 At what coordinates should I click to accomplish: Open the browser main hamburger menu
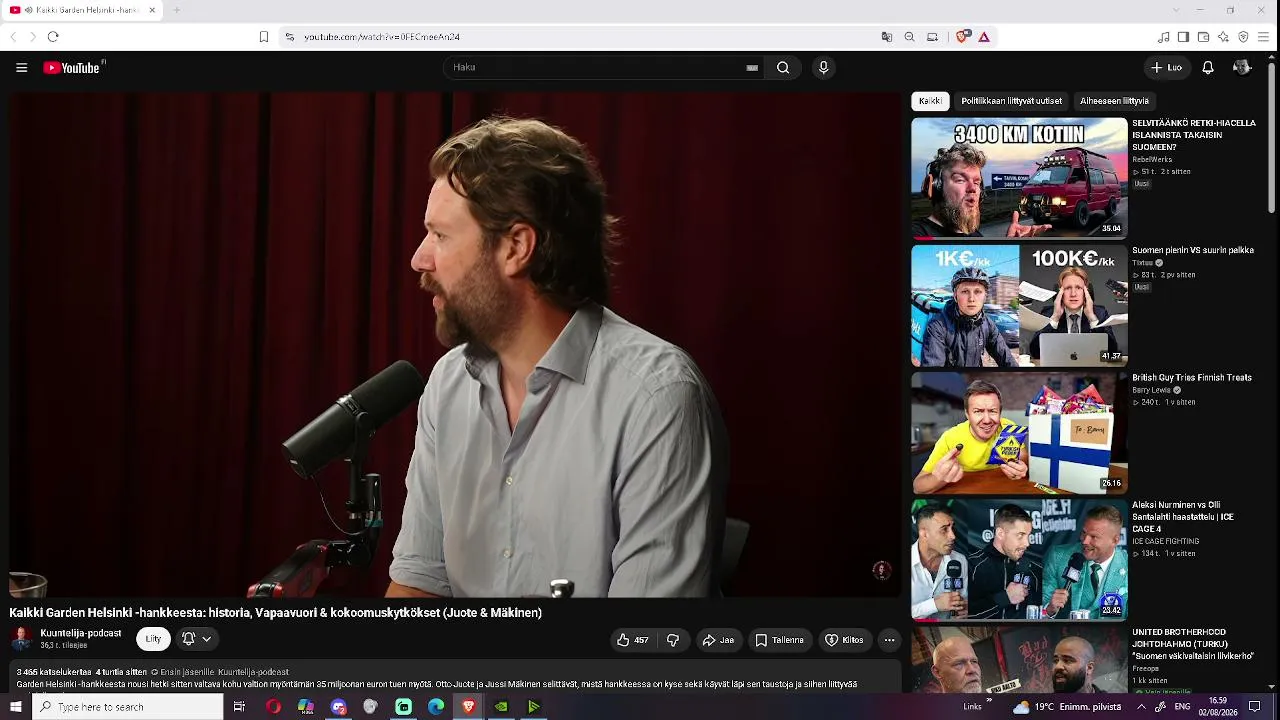[x=1264, y=37]
